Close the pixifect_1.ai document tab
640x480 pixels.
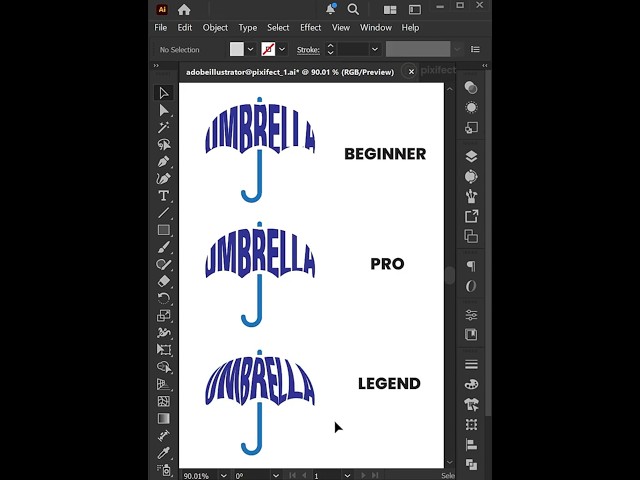(x=411, y=72)
